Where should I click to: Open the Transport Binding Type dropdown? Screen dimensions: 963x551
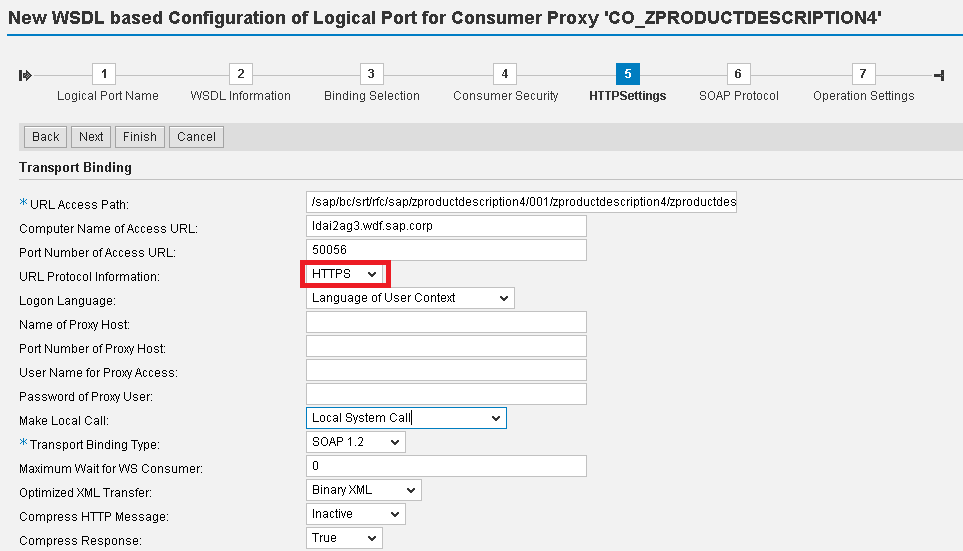click(356, 442)
